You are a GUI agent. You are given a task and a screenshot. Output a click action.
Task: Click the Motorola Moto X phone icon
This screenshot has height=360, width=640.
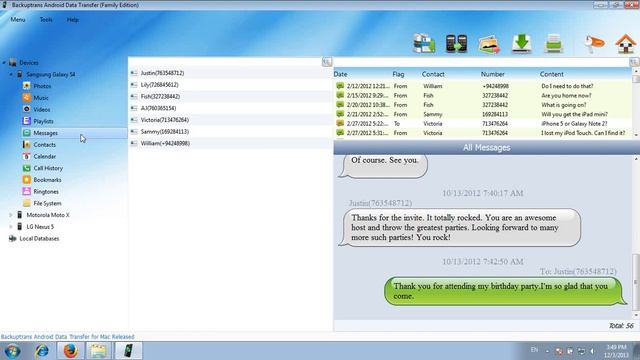19,215
